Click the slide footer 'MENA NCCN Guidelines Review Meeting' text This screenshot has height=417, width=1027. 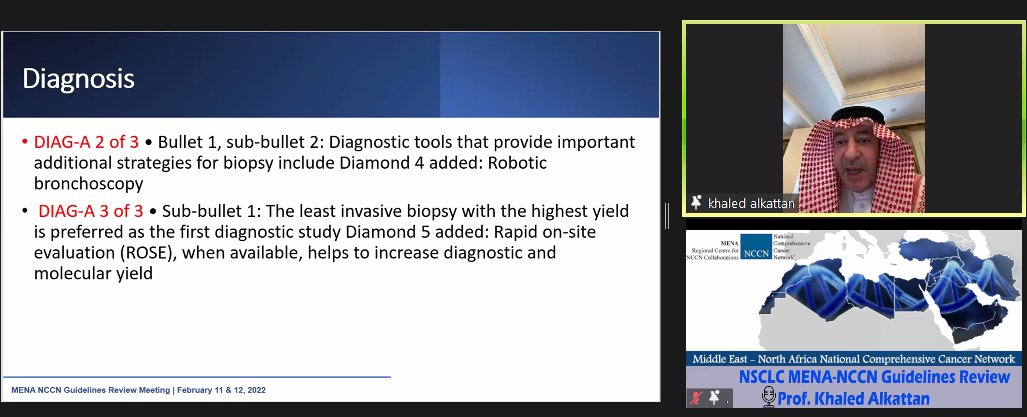pos(91,390)
